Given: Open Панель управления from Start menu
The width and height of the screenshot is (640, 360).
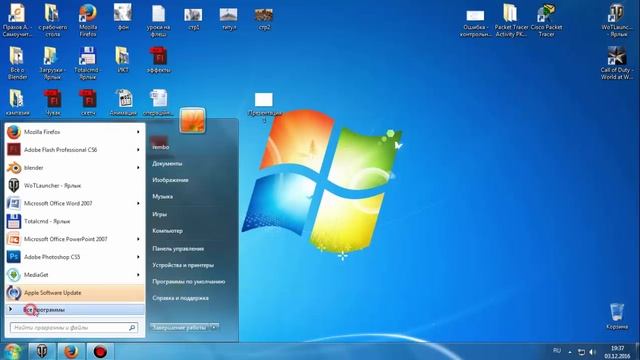Looking at the screenshot, I should pos(178,249).
